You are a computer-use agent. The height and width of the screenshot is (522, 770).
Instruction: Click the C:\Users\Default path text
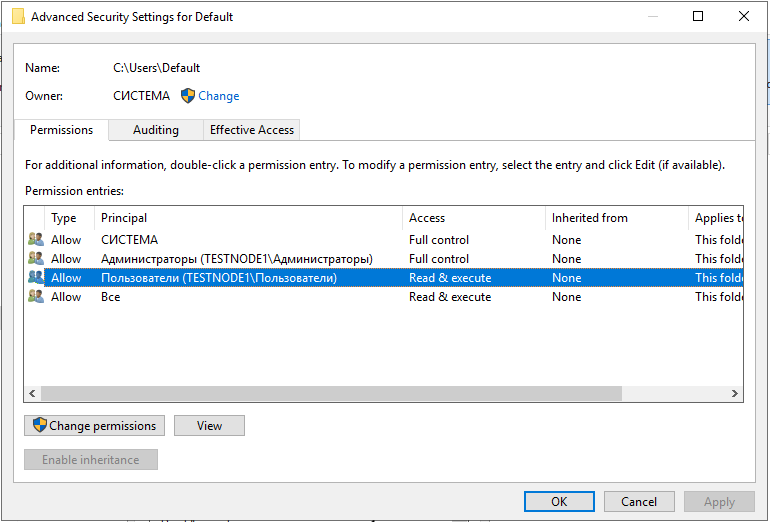pos(157,68)
